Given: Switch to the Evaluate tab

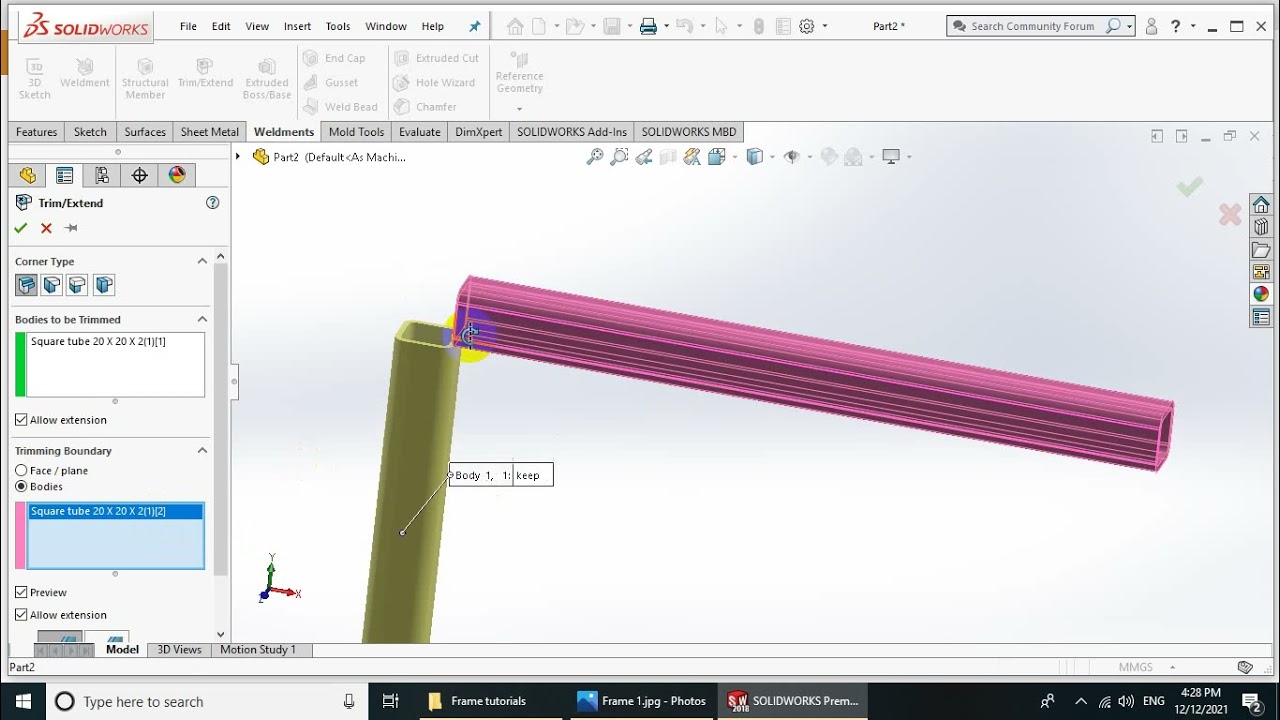Looking at the screenshot, I should point(420,132).
